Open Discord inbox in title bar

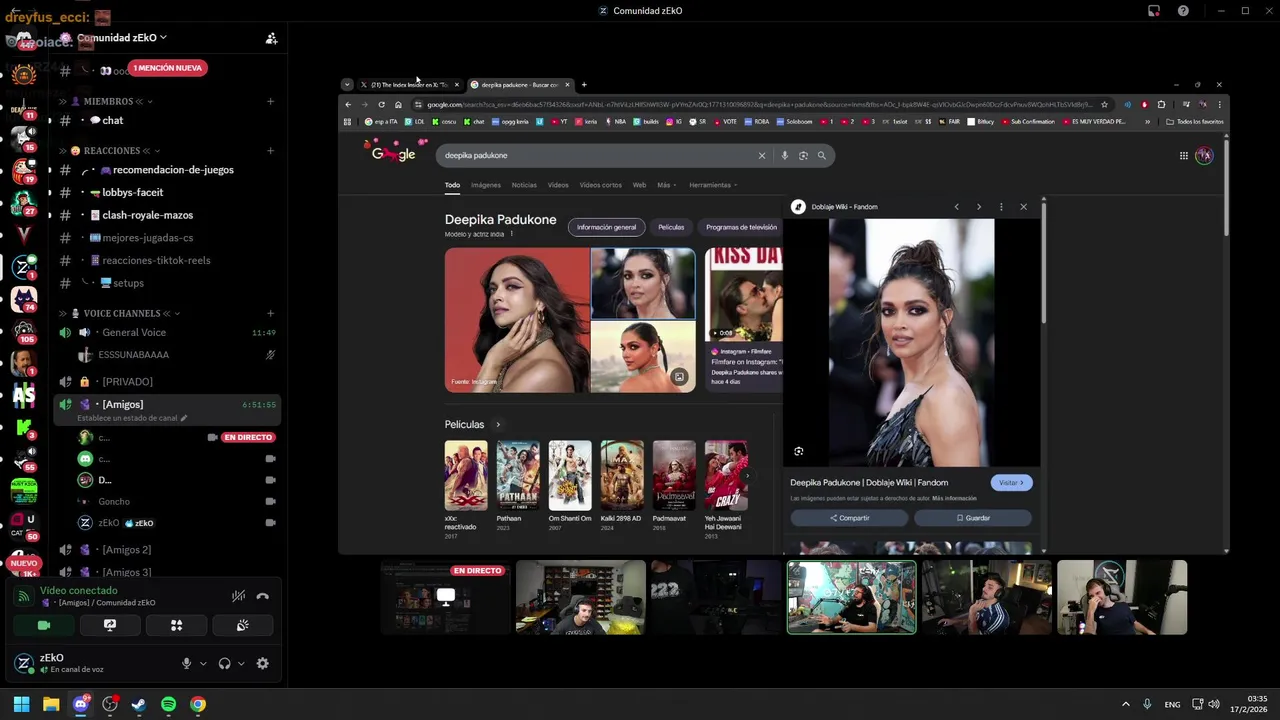[1153, 11]
